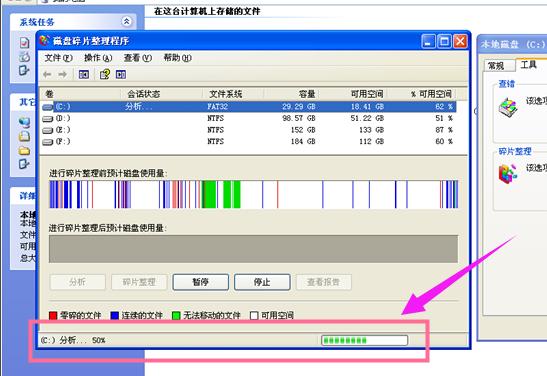The height and width of the screenshot is (376, 547).
Task: Click the 系统任务 sidebar heading
Action: pyautogui.click(x=37, y=22)
